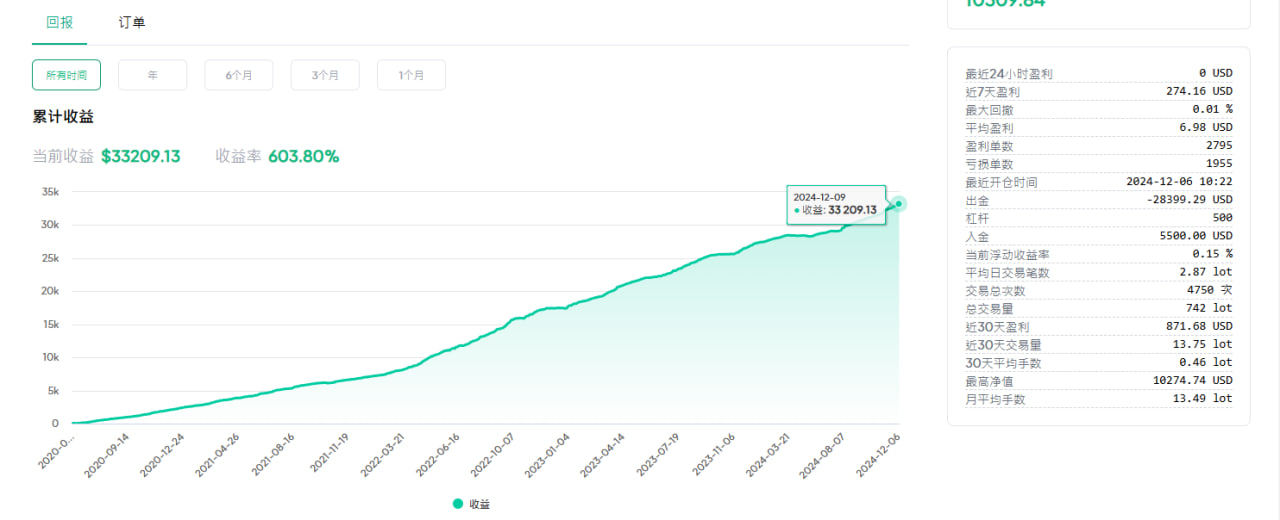
Task: Filter chart to 6个月
Action: pos(239,75)
